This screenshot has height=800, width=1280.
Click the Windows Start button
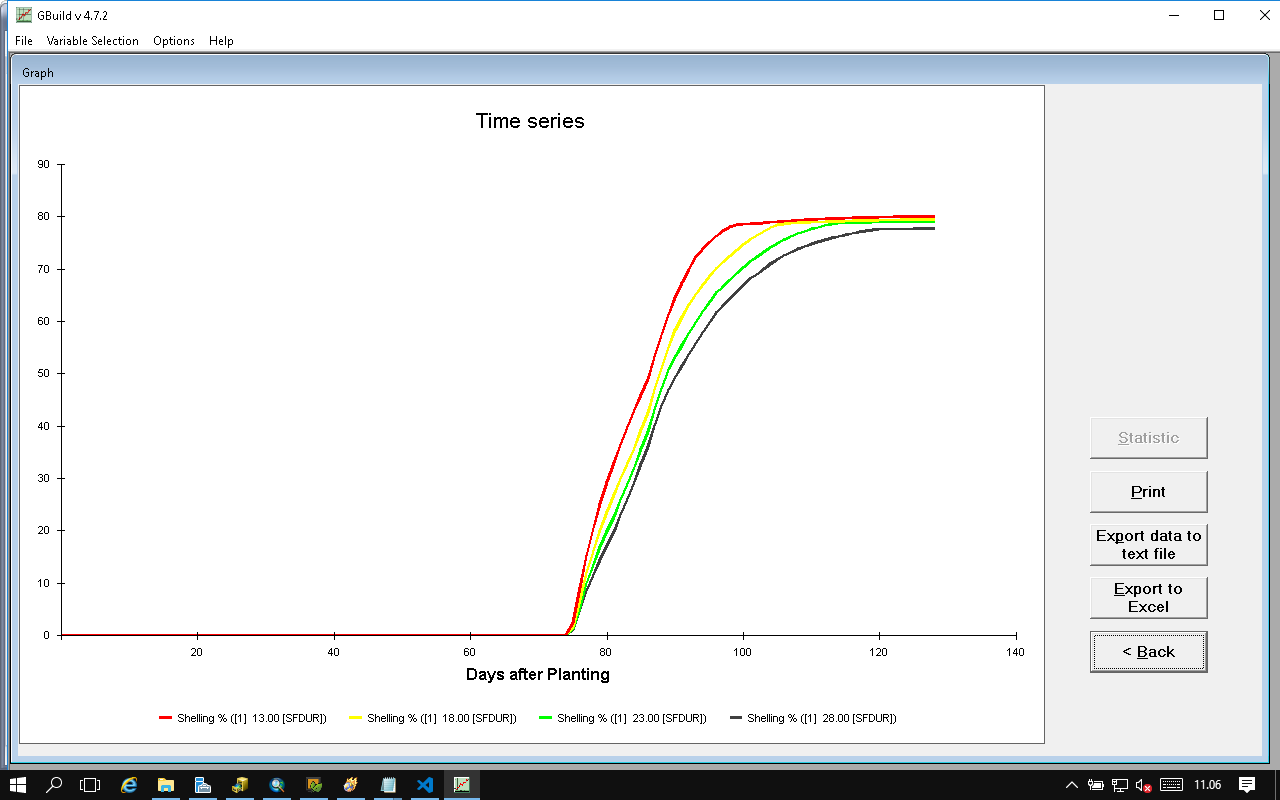tap(18, 785)
